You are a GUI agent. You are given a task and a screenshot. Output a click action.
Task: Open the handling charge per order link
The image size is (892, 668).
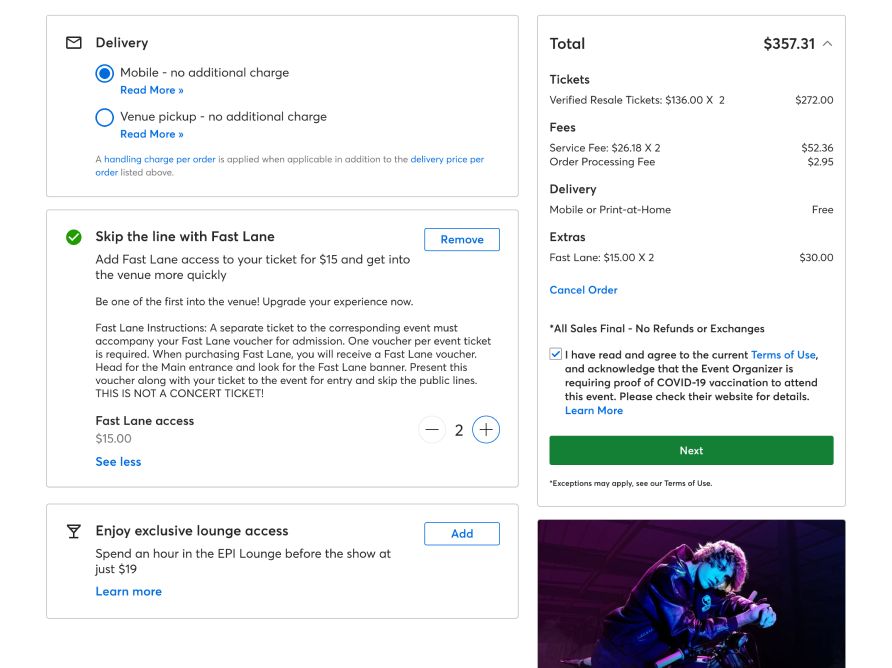tap(160, 159)
